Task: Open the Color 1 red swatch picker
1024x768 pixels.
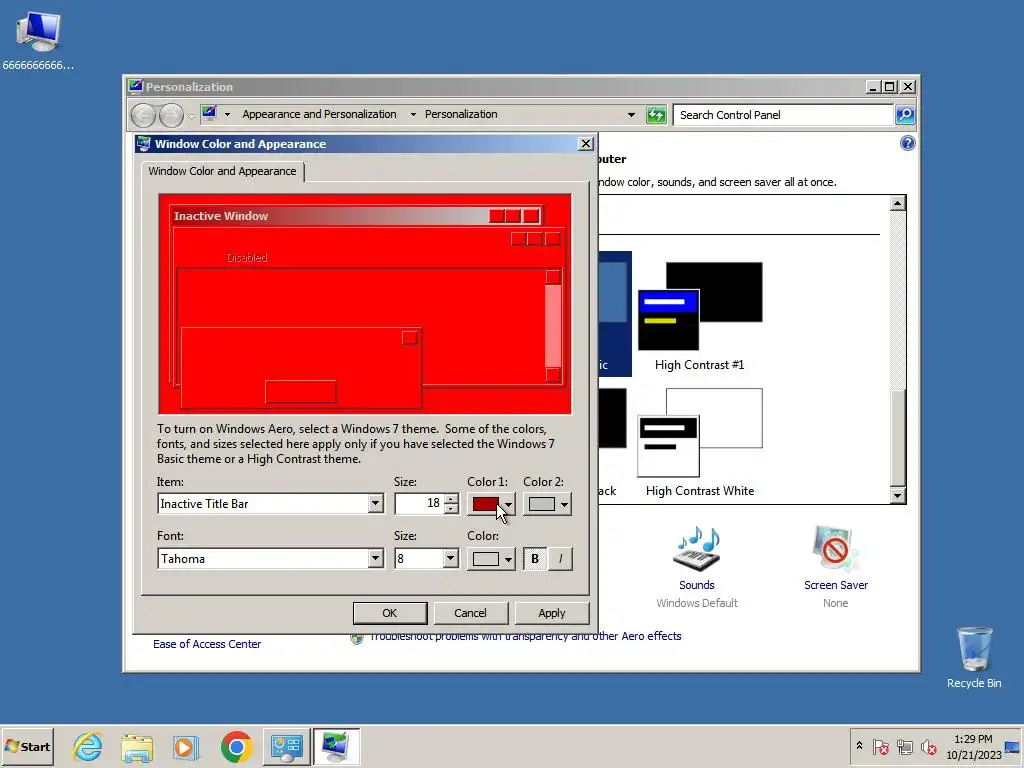Action: click(x=491, y=504)
